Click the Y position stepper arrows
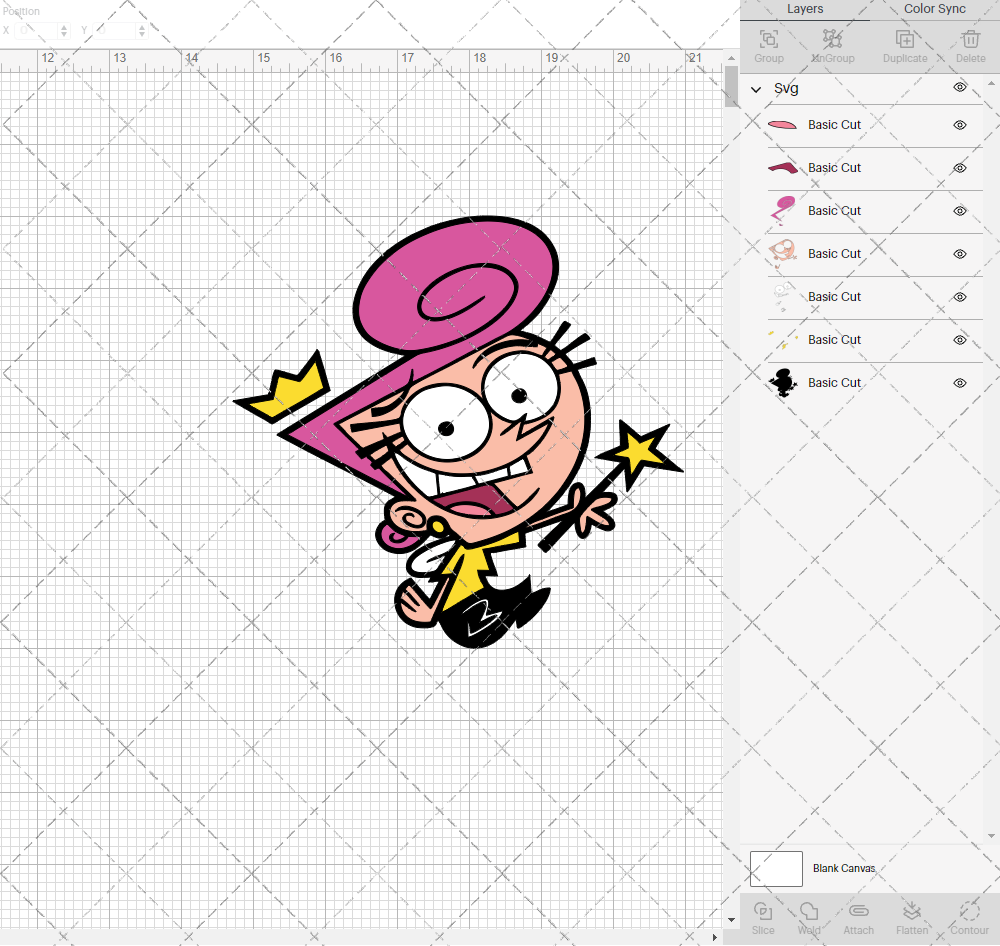 tap(142, 30)
